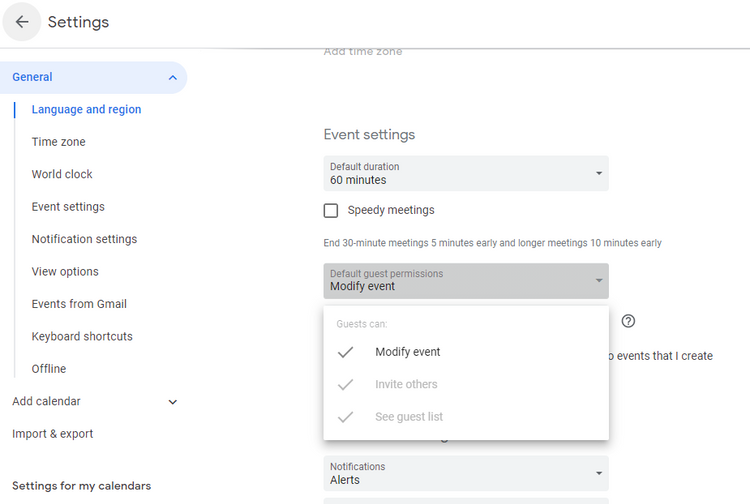Enable the Speedy meetings checkbox

[331, 210]
